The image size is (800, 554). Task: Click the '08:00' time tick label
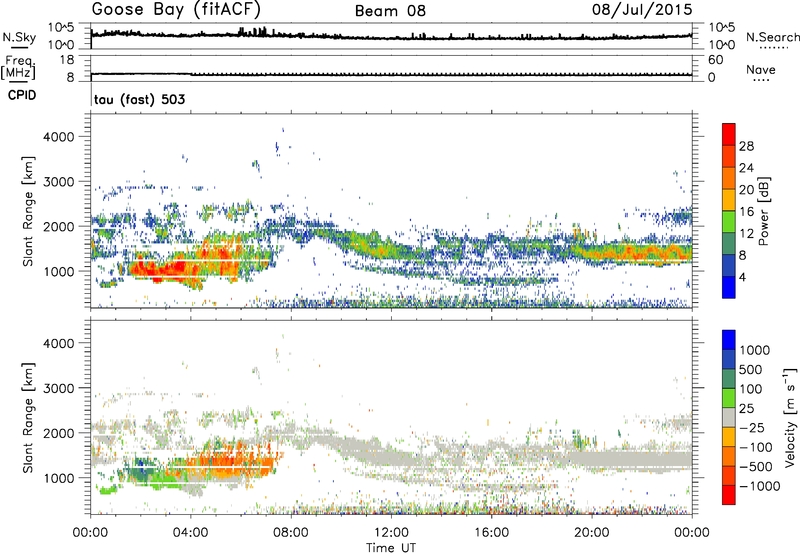click(290, 533)
